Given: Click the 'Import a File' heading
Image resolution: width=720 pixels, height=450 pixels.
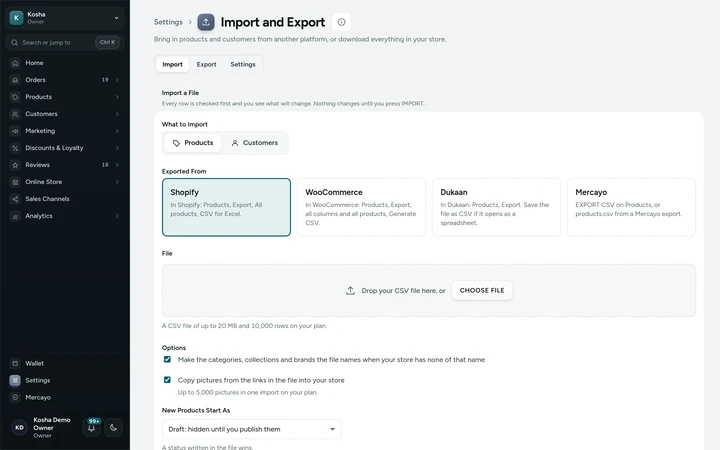Looking at the screenshot, I should pos(180,93).
